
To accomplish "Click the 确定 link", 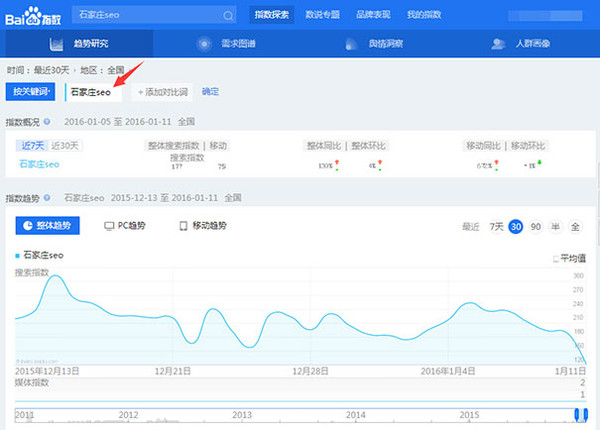I will pos(210,91).
